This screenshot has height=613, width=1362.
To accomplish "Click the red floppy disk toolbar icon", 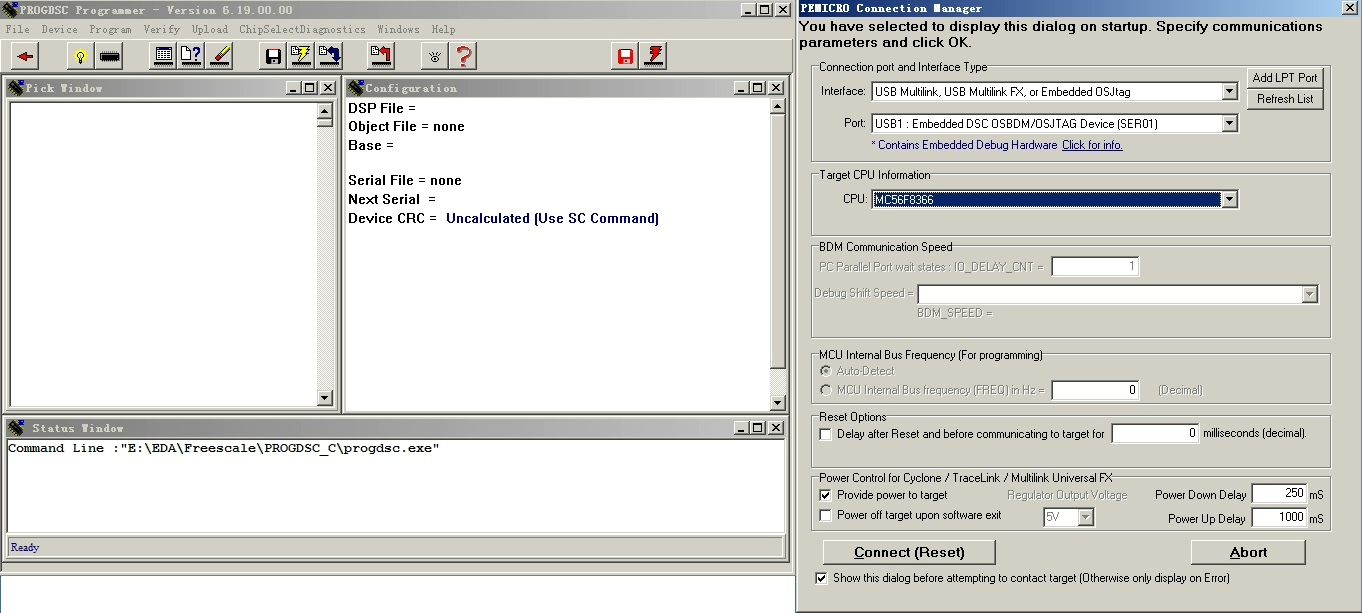I will click(x=626, y=56).
